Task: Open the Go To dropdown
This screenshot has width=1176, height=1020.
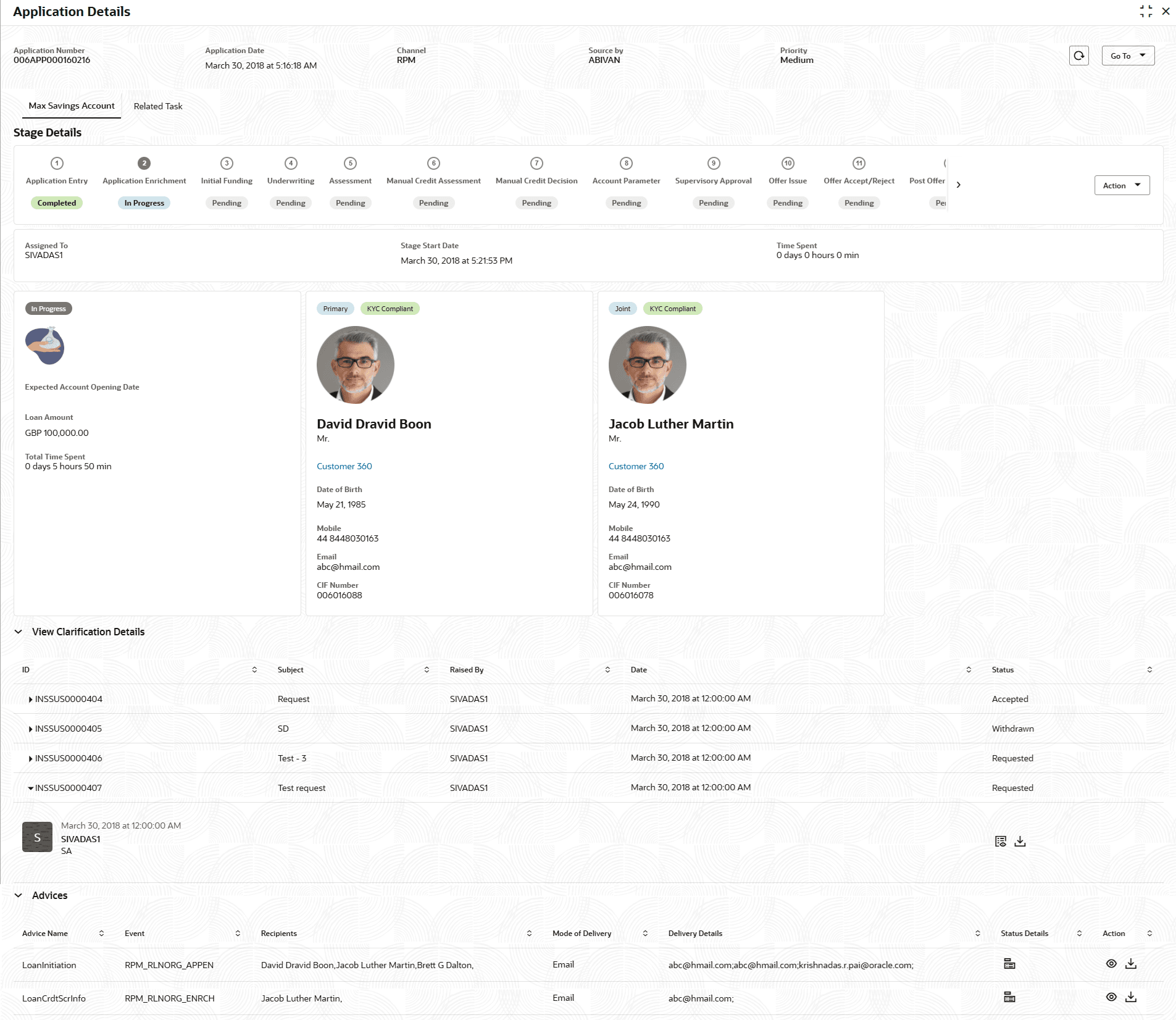Action: 1128,56
